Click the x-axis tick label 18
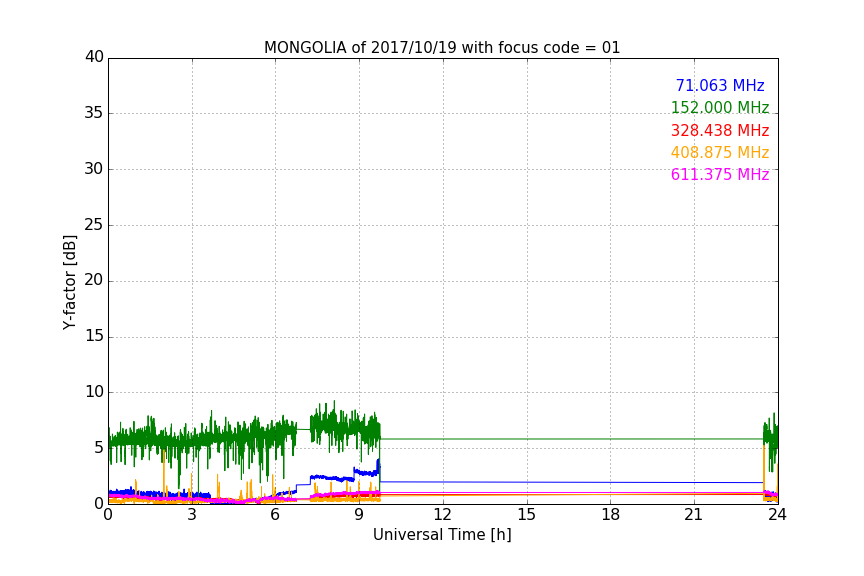The width and height of the screenshot is (864, 576). tap(610, 515)
